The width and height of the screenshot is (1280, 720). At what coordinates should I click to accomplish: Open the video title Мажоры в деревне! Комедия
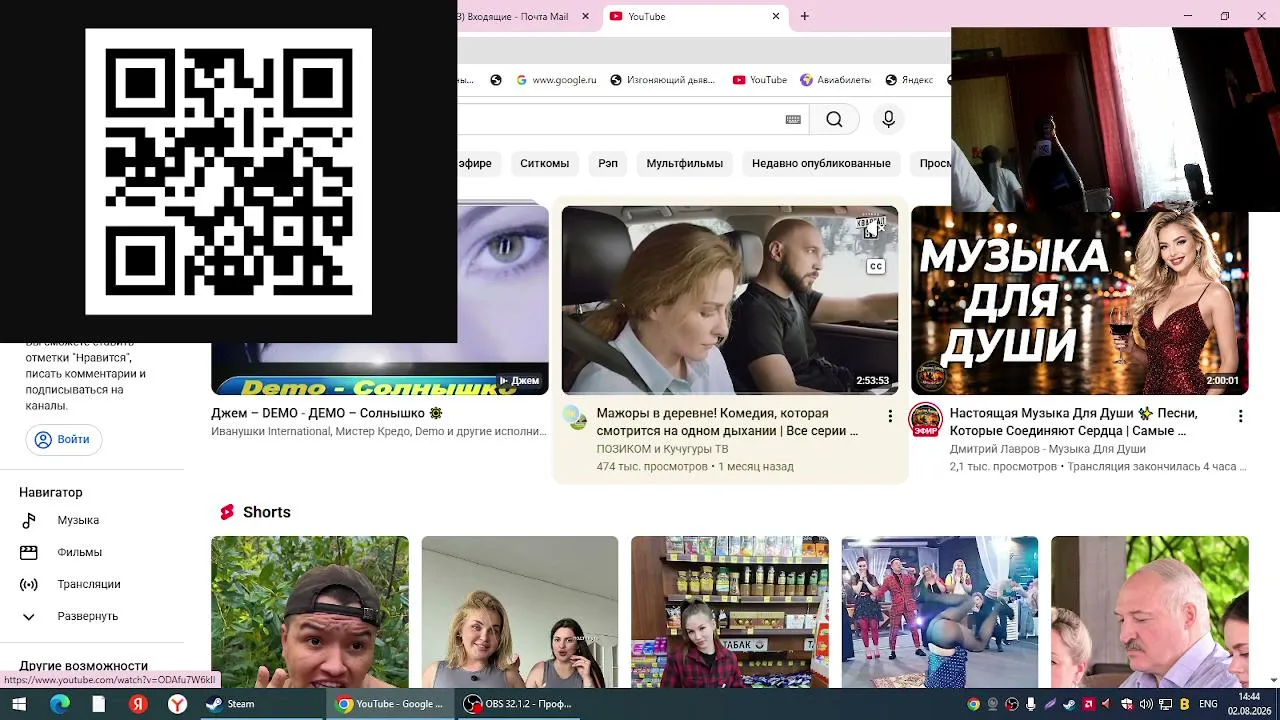[727, 422]
